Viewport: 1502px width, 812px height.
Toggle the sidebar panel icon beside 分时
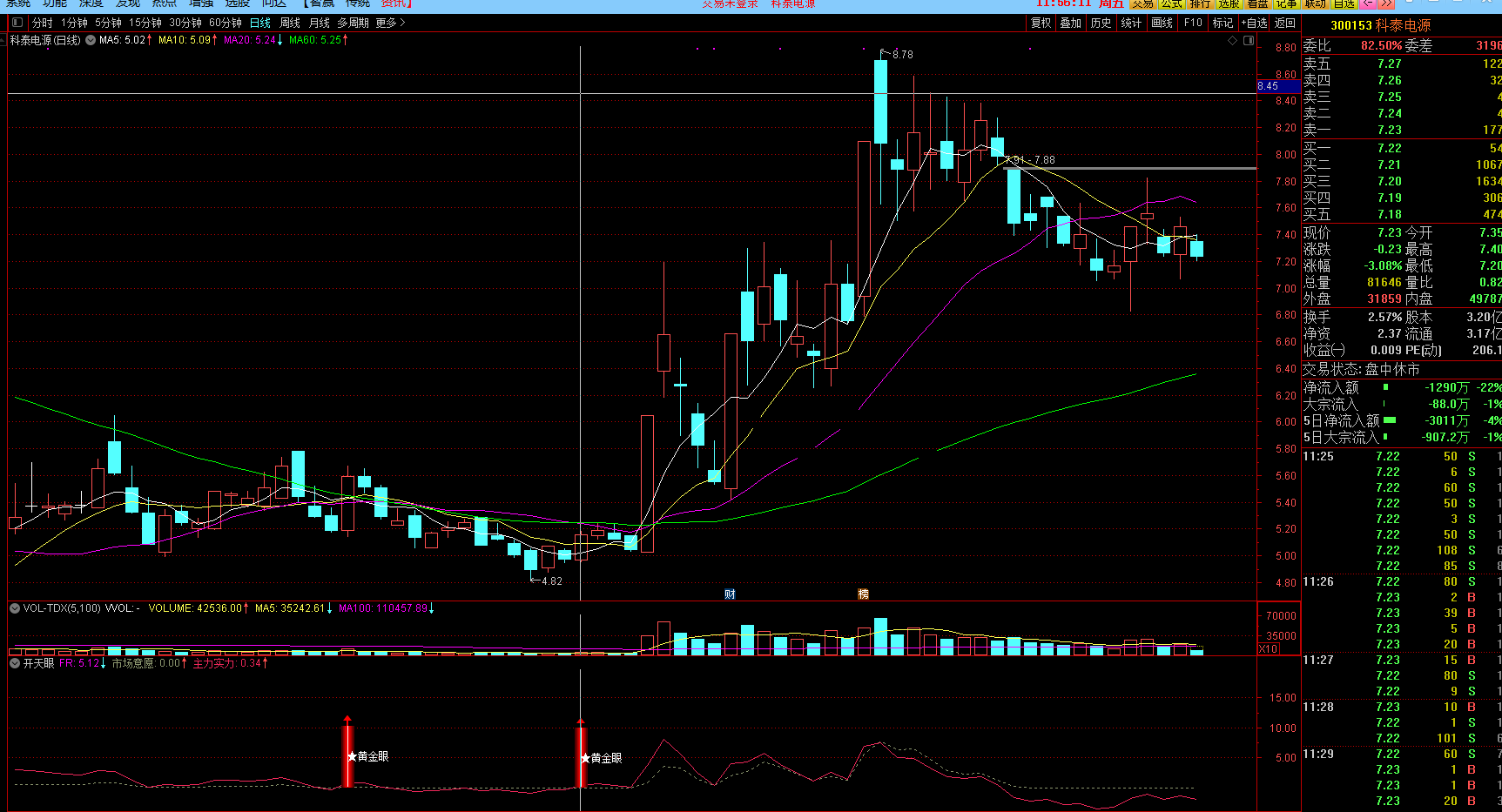tap(17, 23)
